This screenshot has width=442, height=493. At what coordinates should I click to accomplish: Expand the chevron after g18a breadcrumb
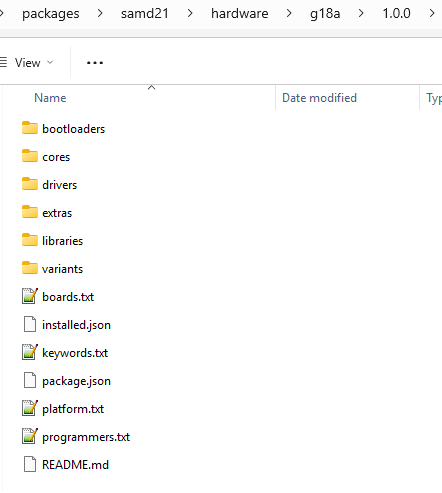pyautogui.click(x=361, y=13)
